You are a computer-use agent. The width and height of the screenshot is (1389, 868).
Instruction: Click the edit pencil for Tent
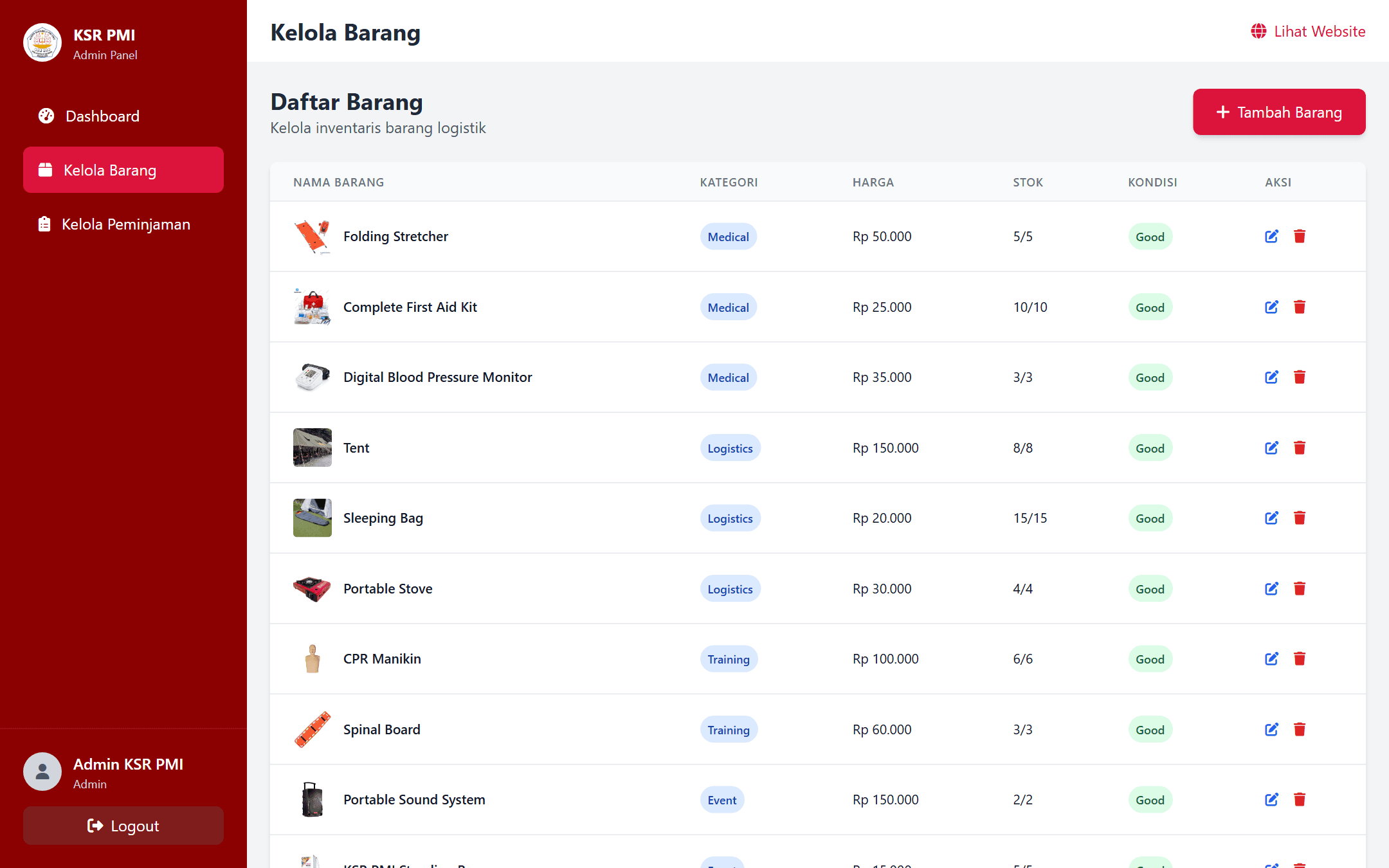(x=1271, y=448)
